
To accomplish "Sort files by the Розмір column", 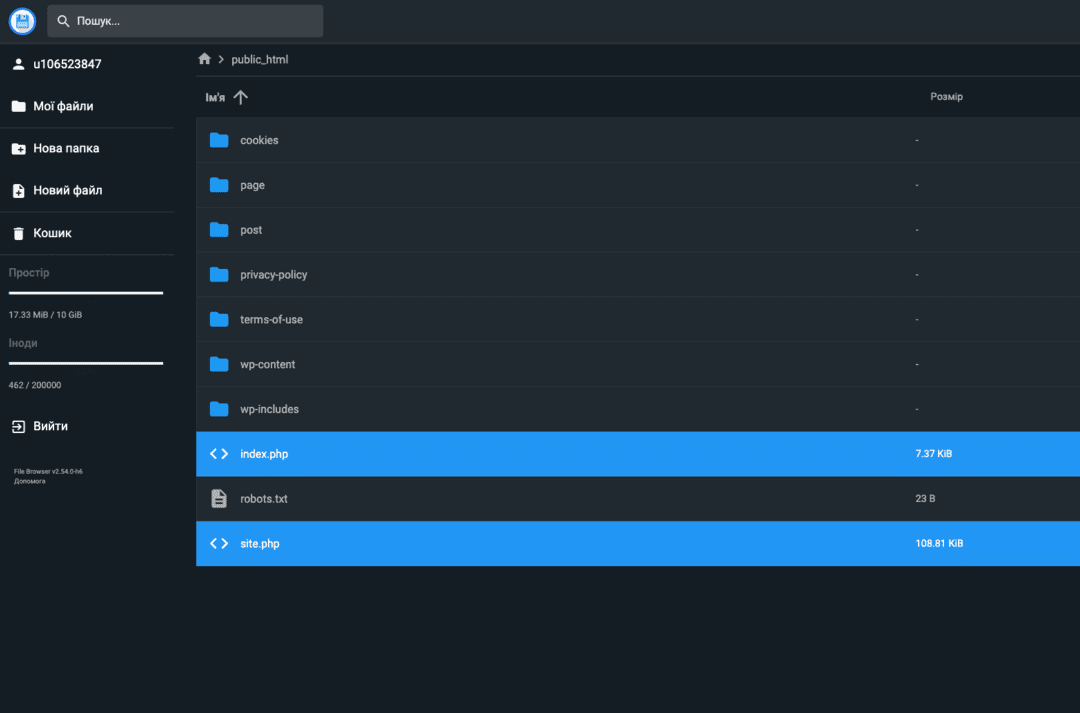I will coord(946,97).
